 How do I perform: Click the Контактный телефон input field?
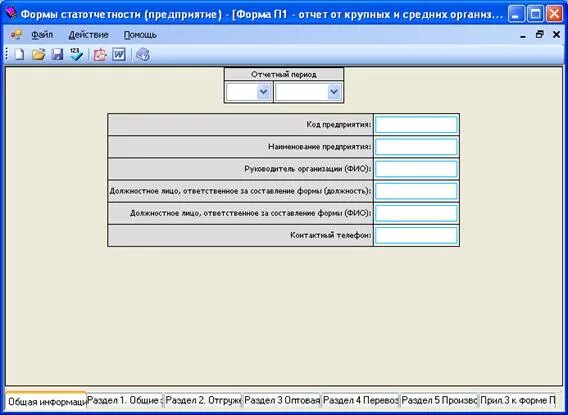416,235
